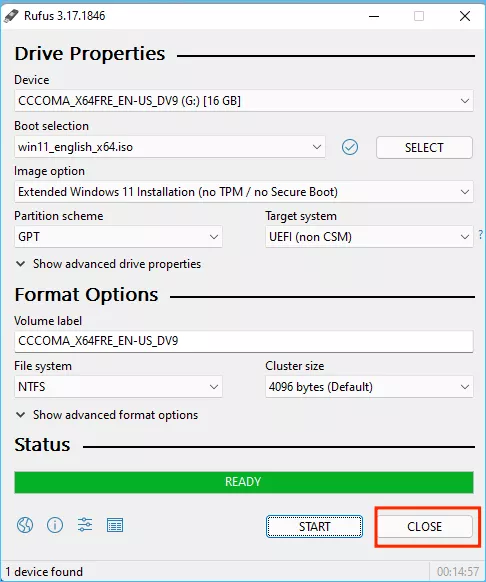Click the blue question mark beside Target system

point(481,234)
